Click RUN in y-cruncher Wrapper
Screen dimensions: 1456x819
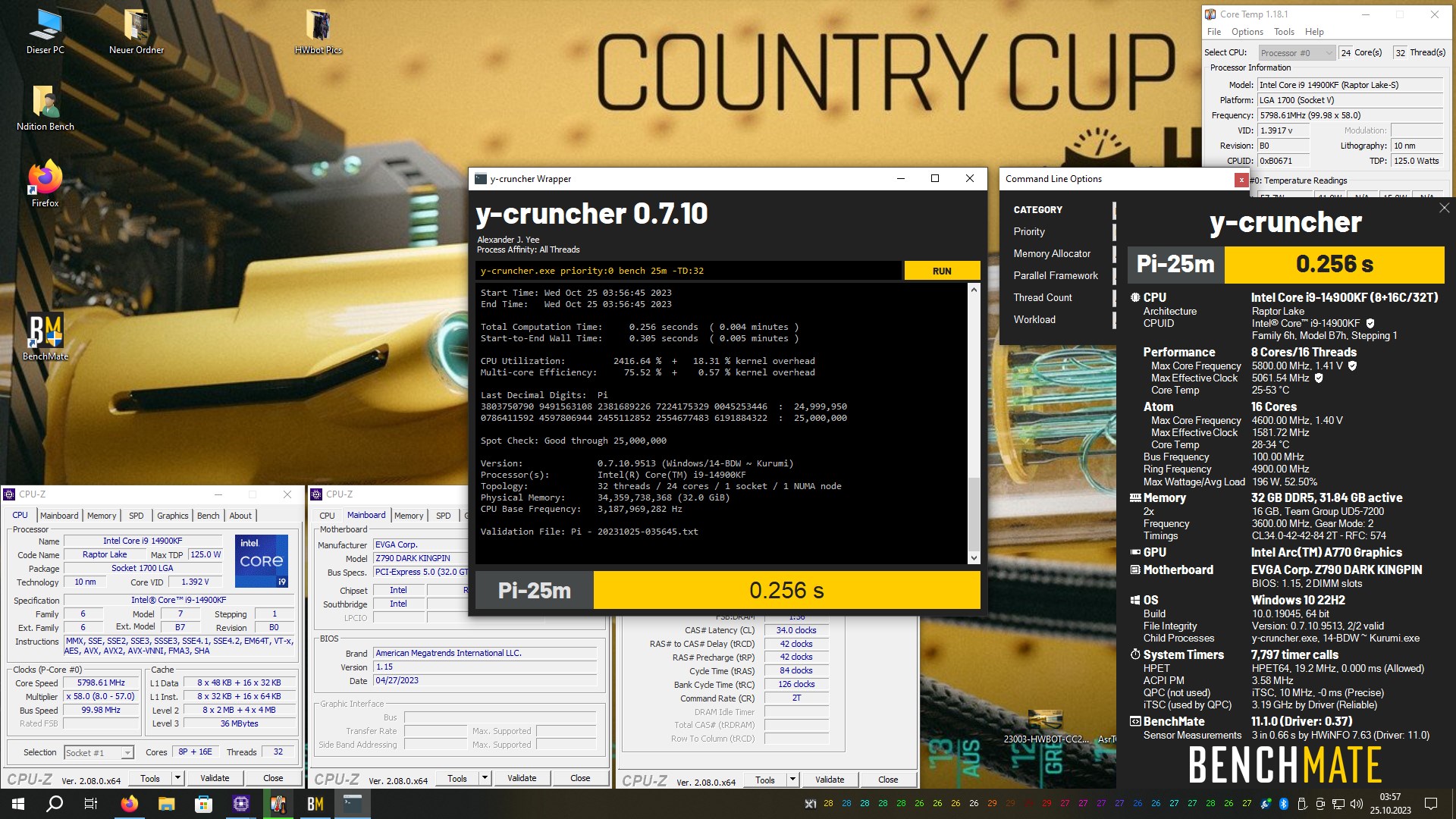pyautogui.click(x=942, y=271)
